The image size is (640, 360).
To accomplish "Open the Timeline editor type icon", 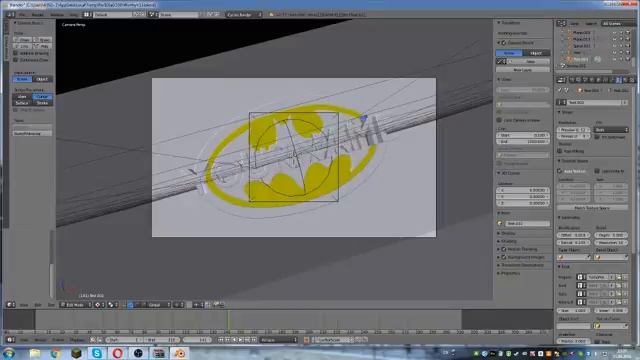I will 10,340.
